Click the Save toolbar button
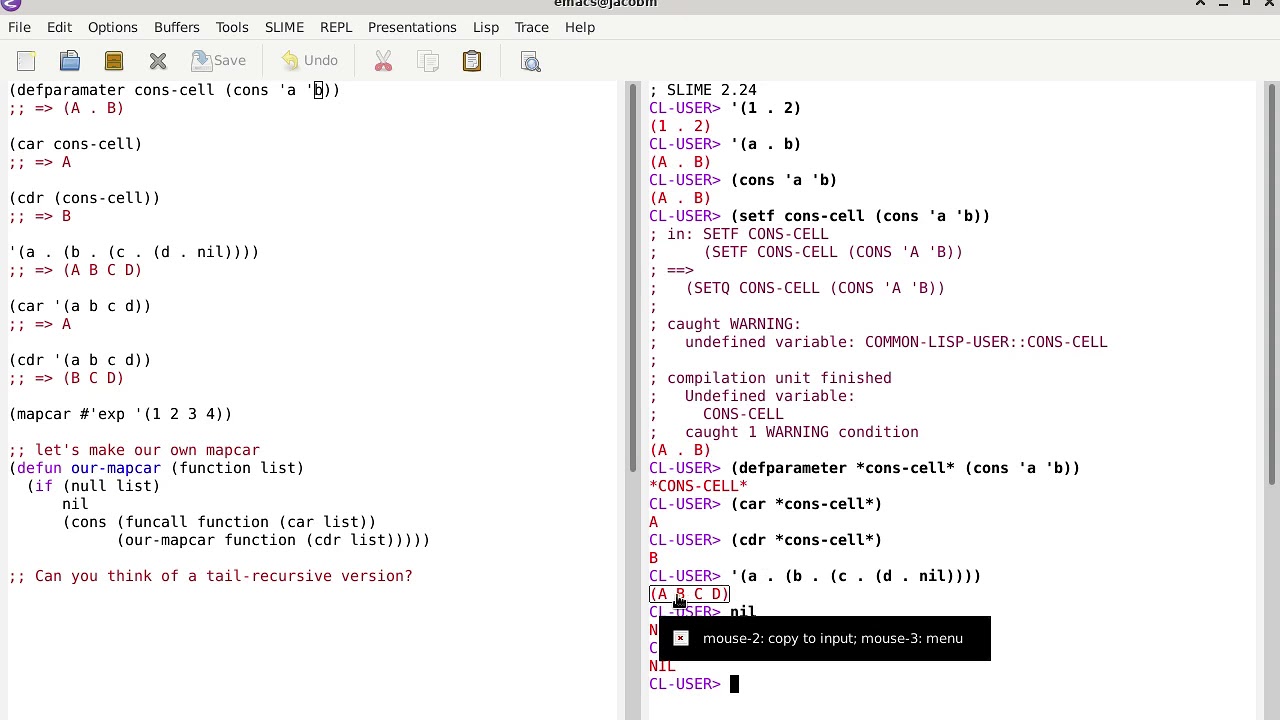 [219, 61]
